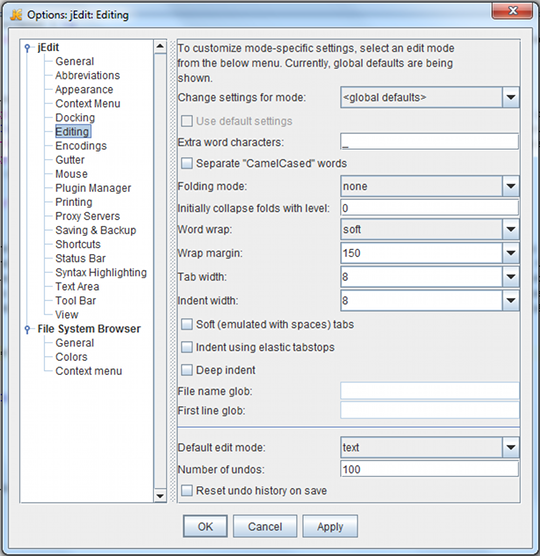
Task: Open the Wrap margin combo box arrow
Action: coord(511,253)
